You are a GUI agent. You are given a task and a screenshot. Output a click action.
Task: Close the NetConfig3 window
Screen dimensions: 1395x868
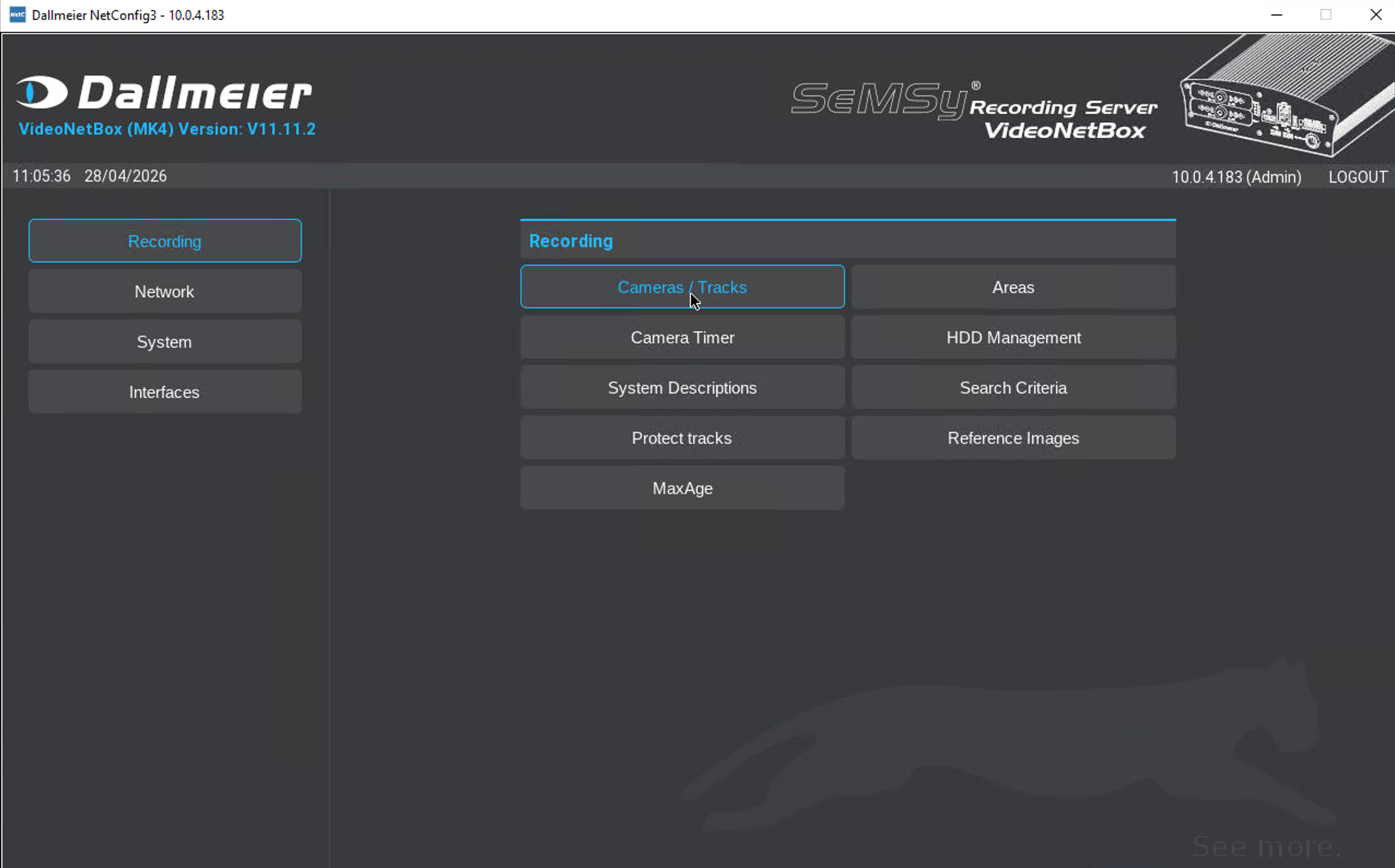[x=1375, y=15]
